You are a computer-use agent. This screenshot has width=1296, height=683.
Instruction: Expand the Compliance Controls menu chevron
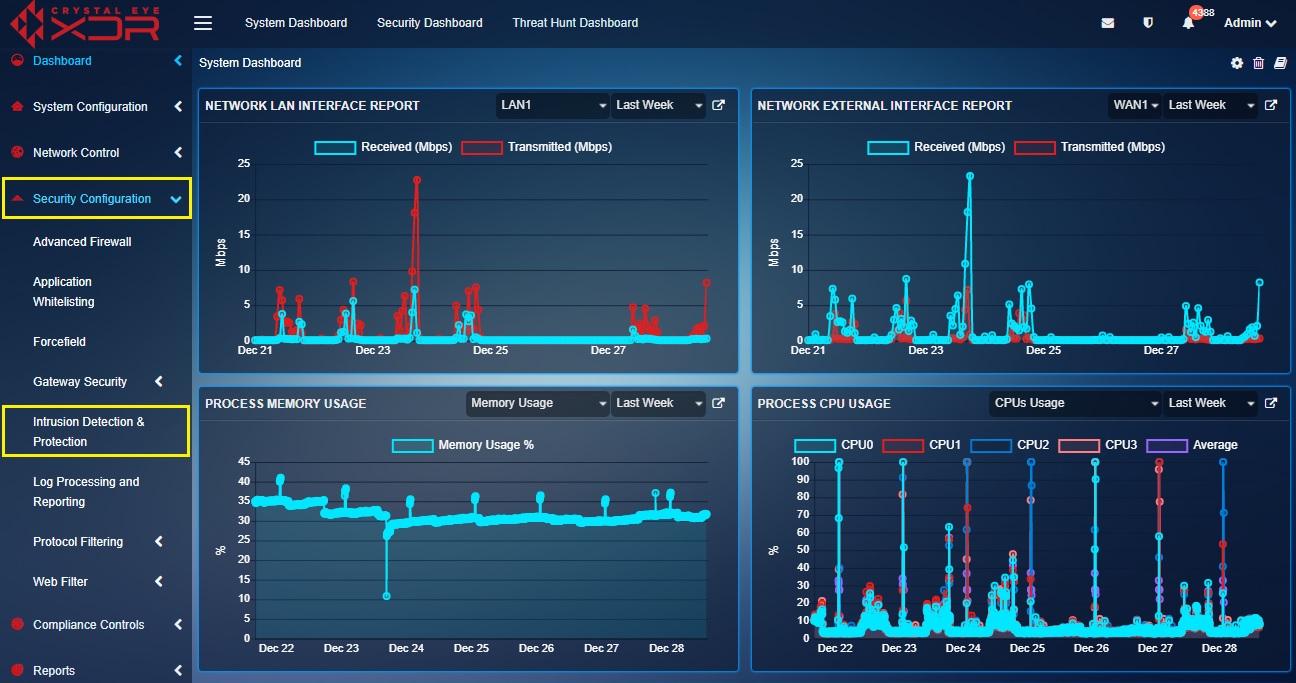[178, 625]
